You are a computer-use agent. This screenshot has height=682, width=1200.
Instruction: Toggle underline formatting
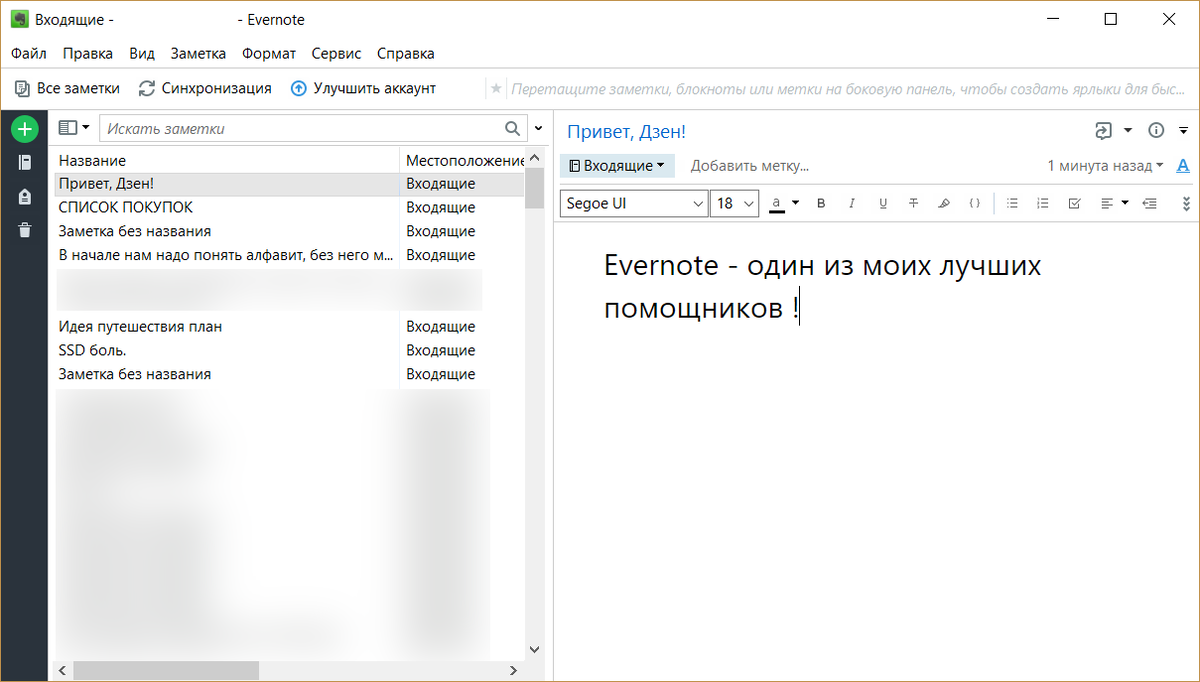point(882,203)
